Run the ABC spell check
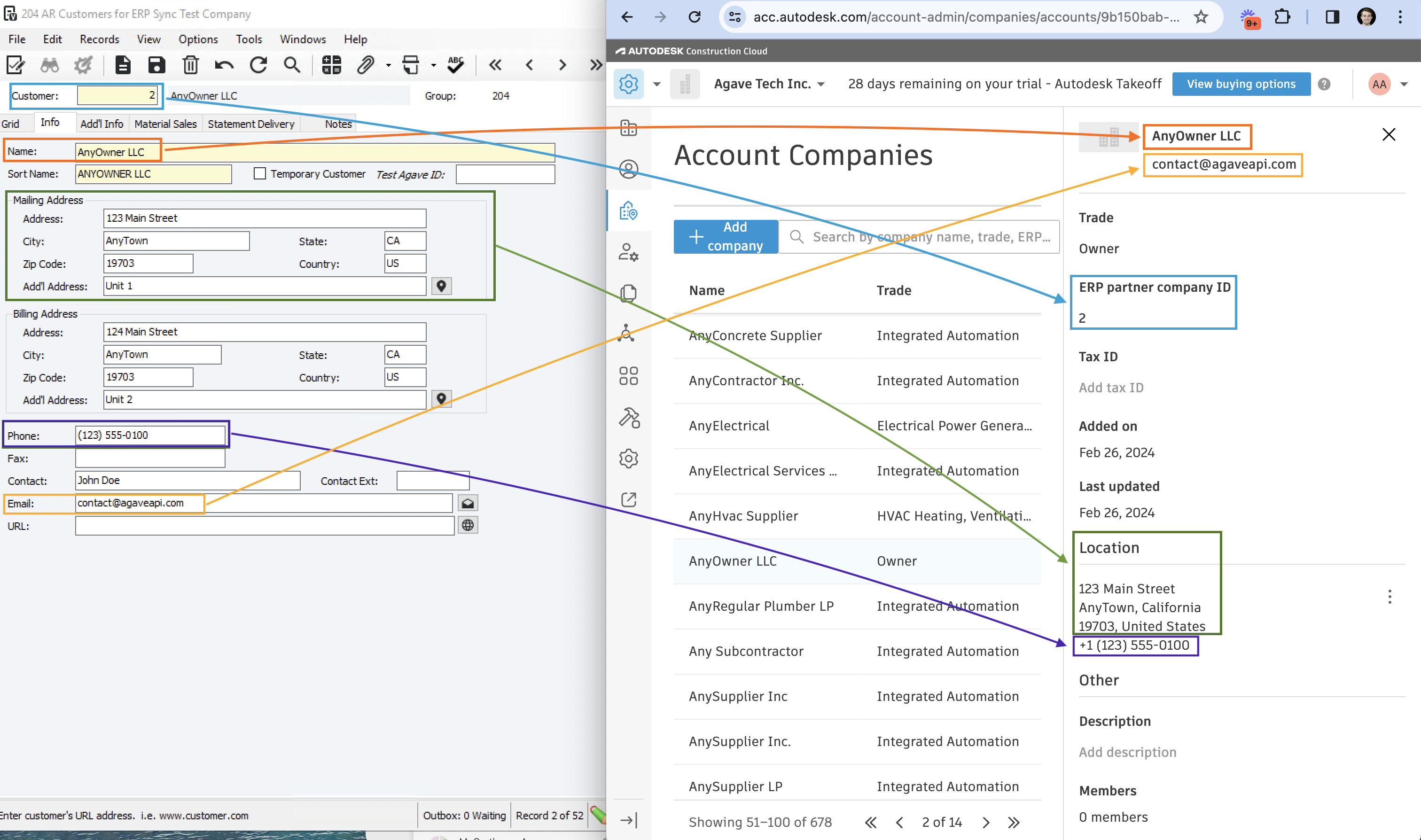Screen dimensions: 1421x840 [455, 64]
